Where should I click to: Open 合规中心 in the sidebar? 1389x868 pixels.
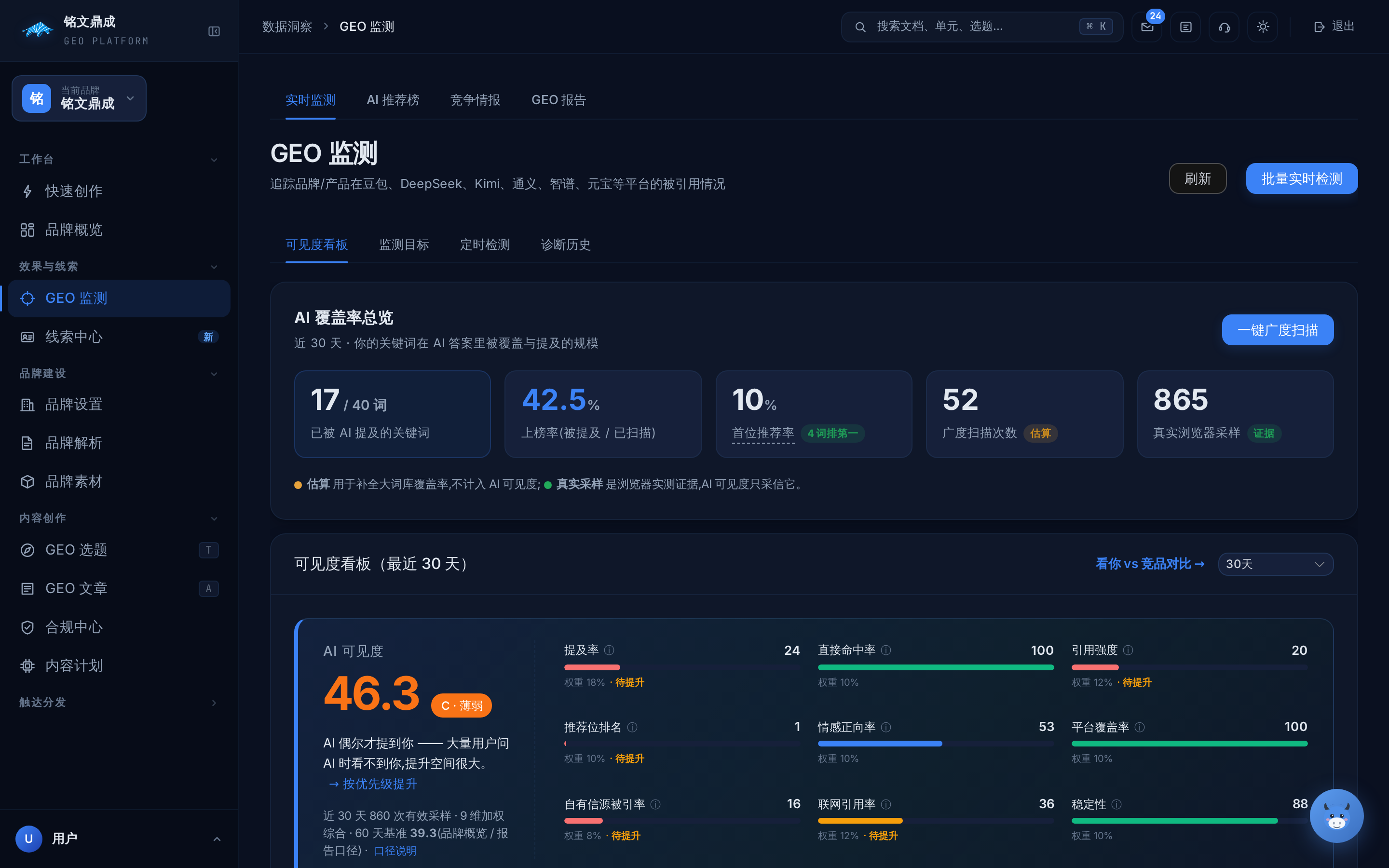[x=119, y=627]
